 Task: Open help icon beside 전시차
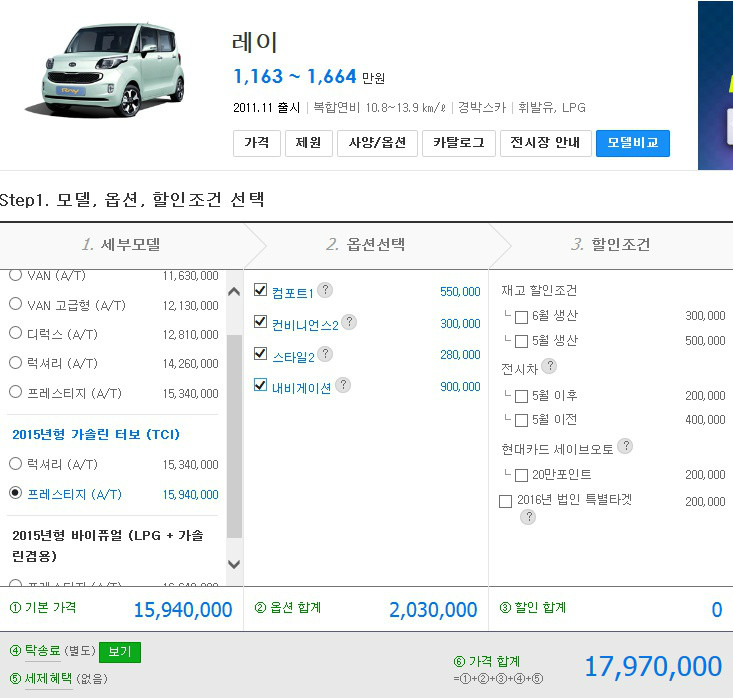(550, 366)
